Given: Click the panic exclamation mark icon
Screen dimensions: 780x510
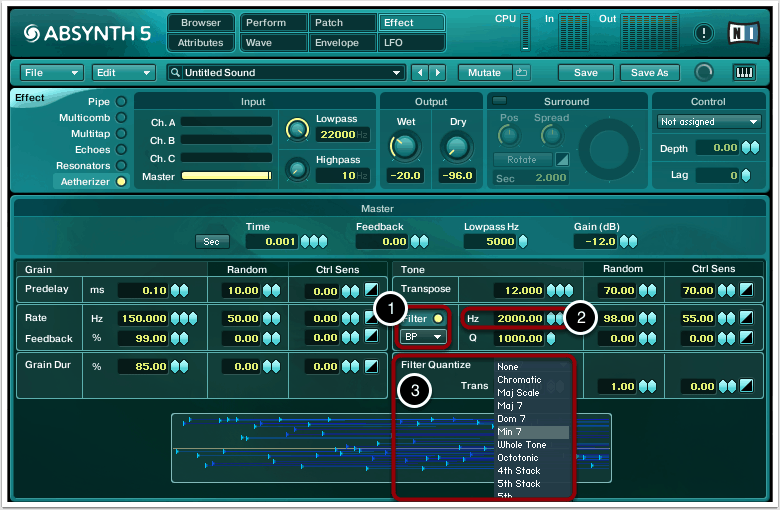Looking at the screenshot, I should point(704,32).
